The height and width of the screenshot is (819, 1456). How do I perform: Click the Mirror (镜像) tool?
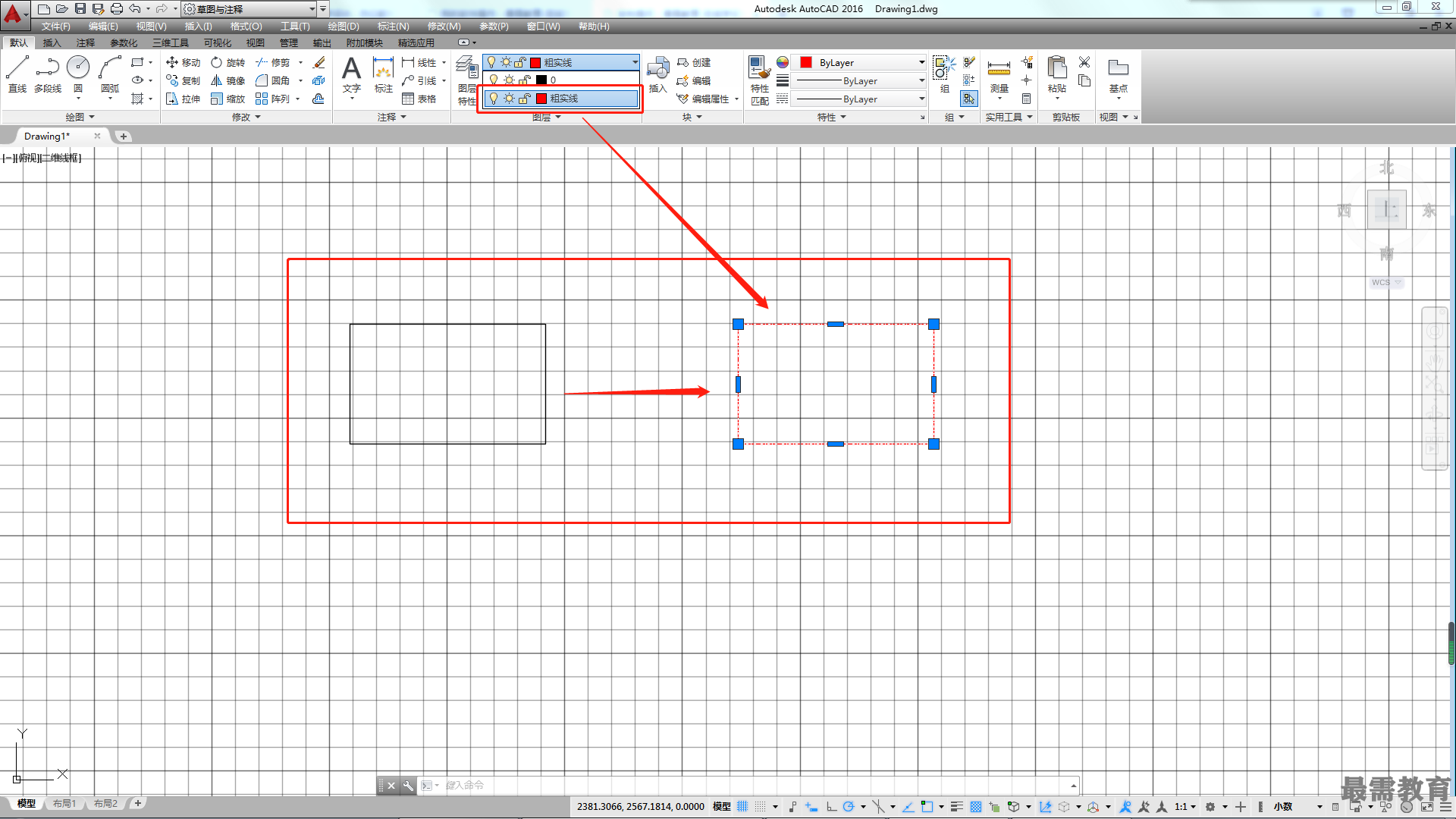pos(227,80)
